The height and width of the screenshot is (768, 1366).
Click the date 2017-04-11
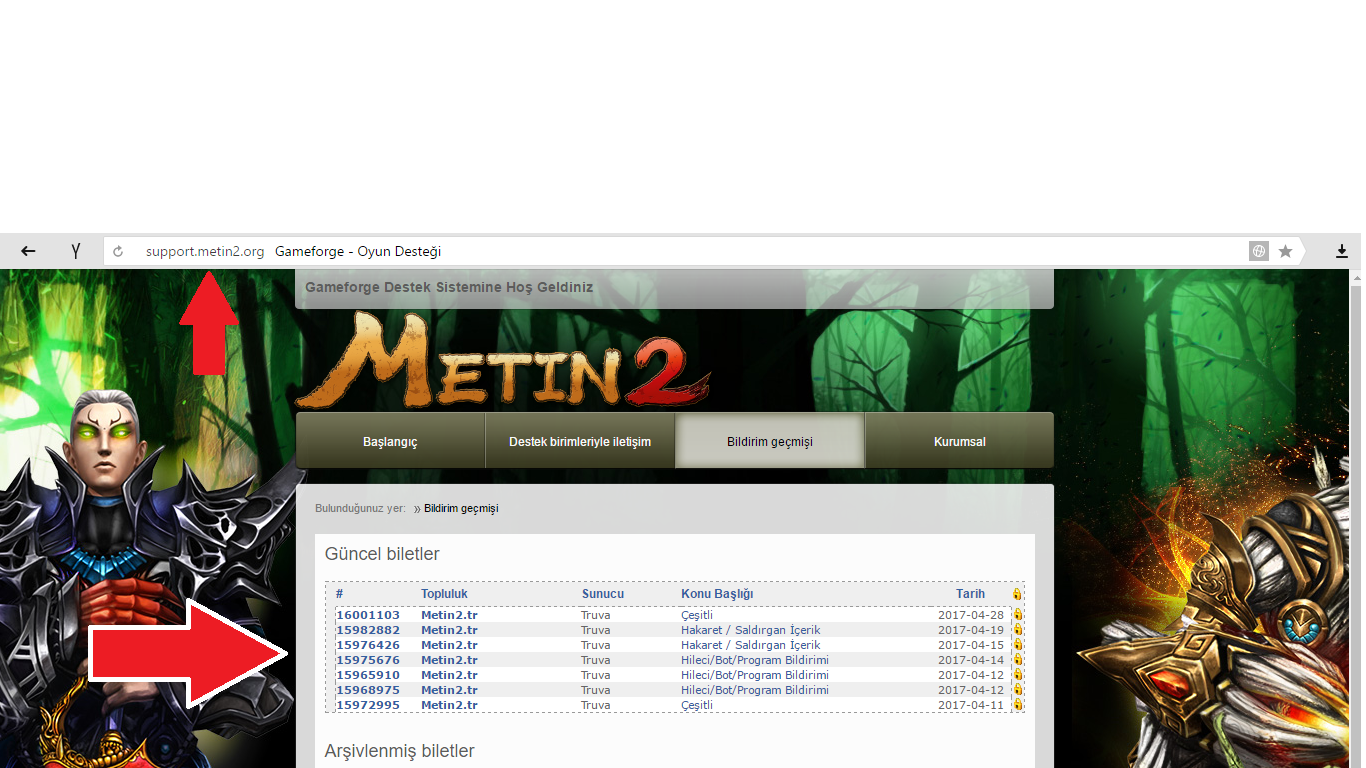pos(971,705)
